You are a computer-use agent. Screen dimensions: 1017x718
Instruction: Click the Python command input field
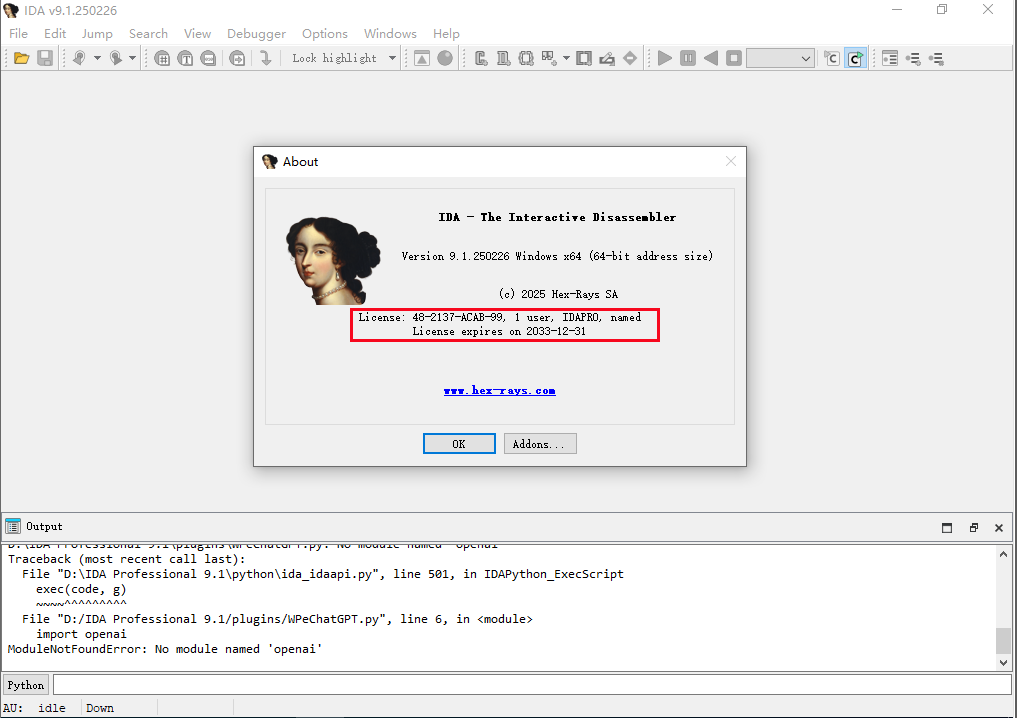531,685
